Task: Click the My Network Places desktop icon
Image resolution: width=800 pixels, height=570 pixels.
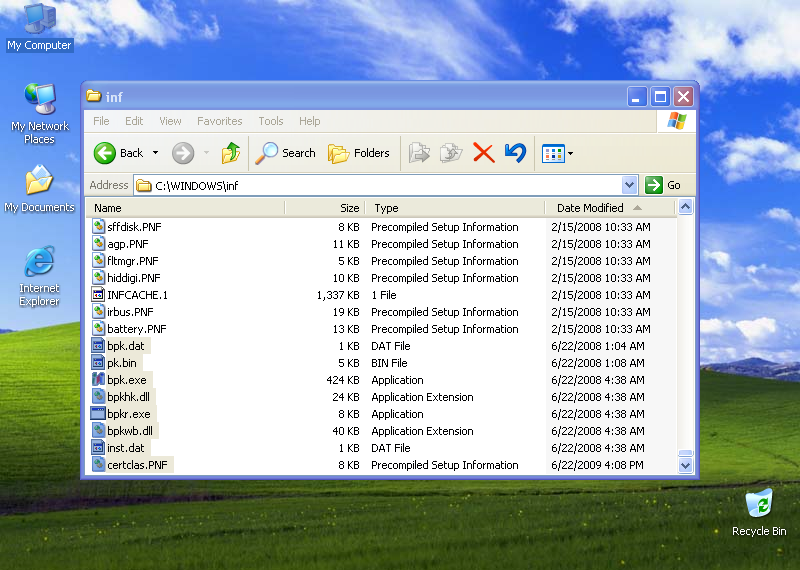Action: pos(40,99)
